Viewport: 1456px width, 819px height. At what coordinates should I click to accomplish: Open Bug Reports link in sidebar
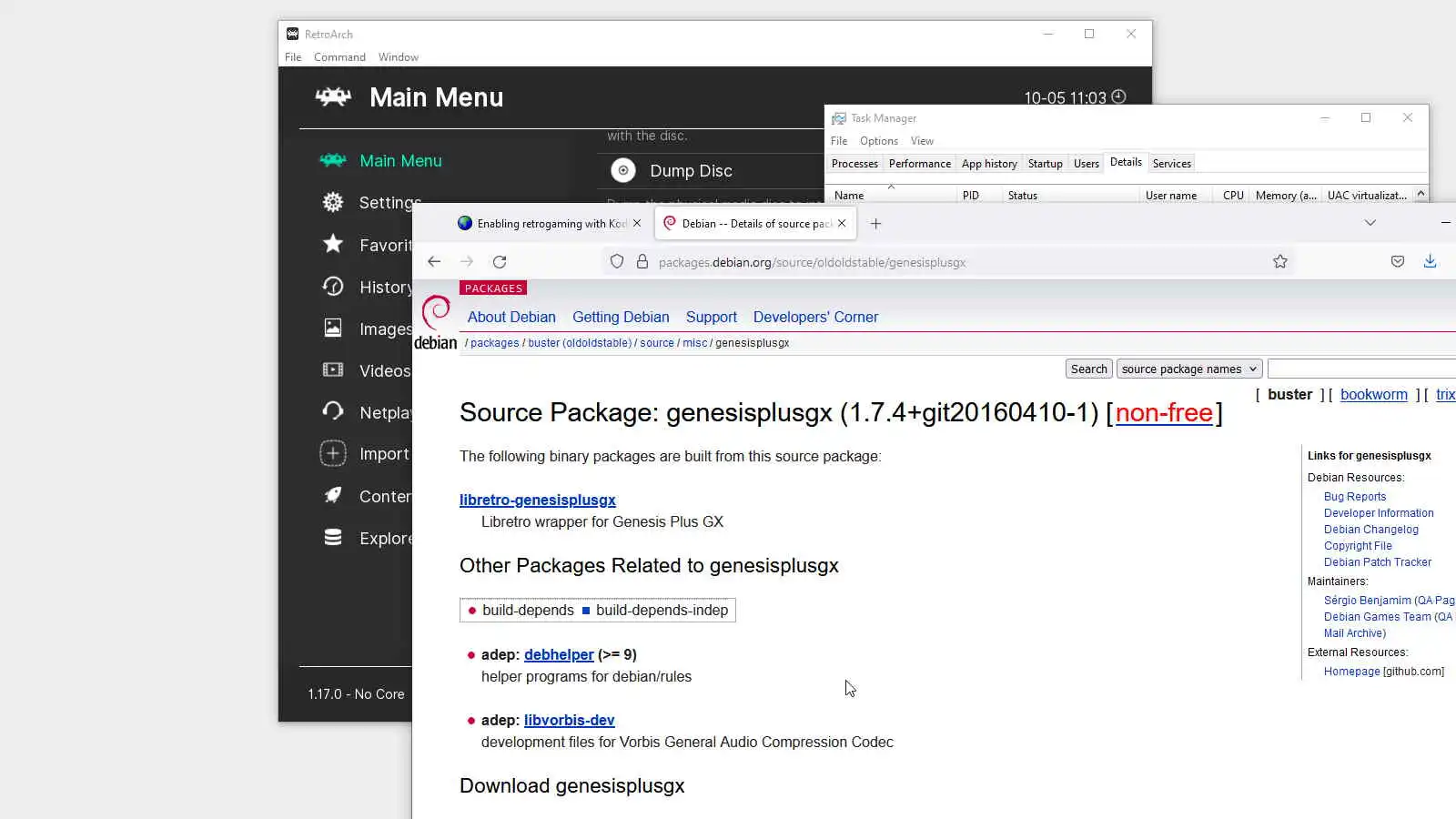(1355, 497)
